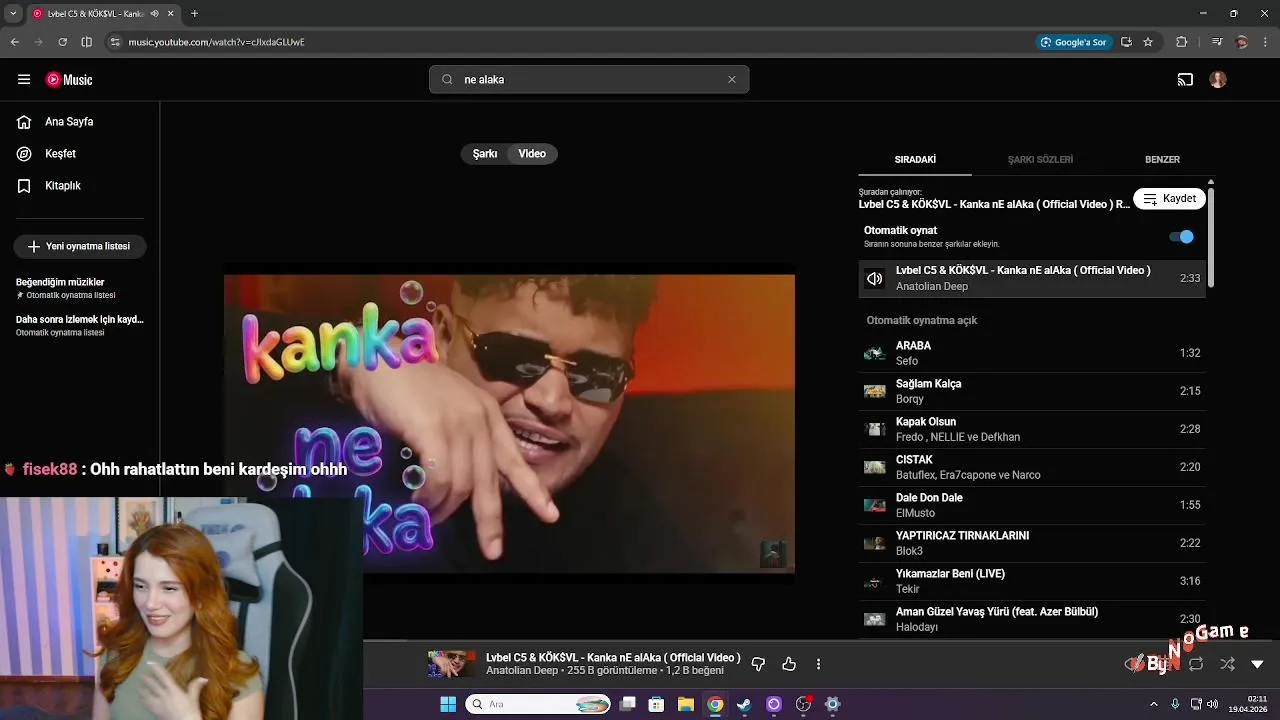Viewport: 1280px width, 720px height.
Task: Select the BENZER tab
Action: coord(1162,160)
